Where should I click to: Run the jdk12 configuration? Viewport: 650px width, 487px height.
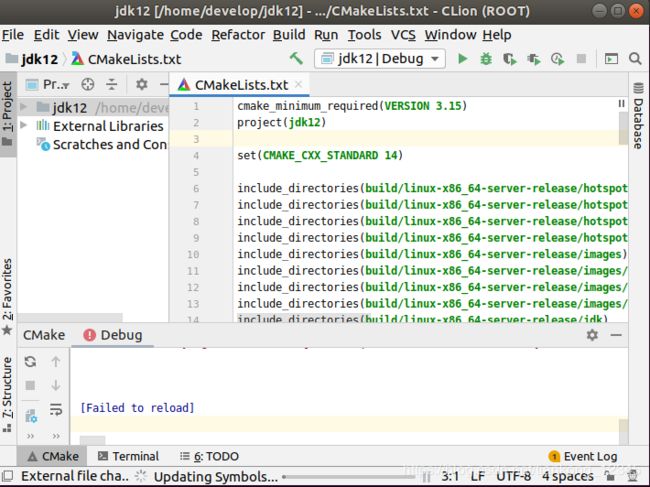tap(462, 59)
